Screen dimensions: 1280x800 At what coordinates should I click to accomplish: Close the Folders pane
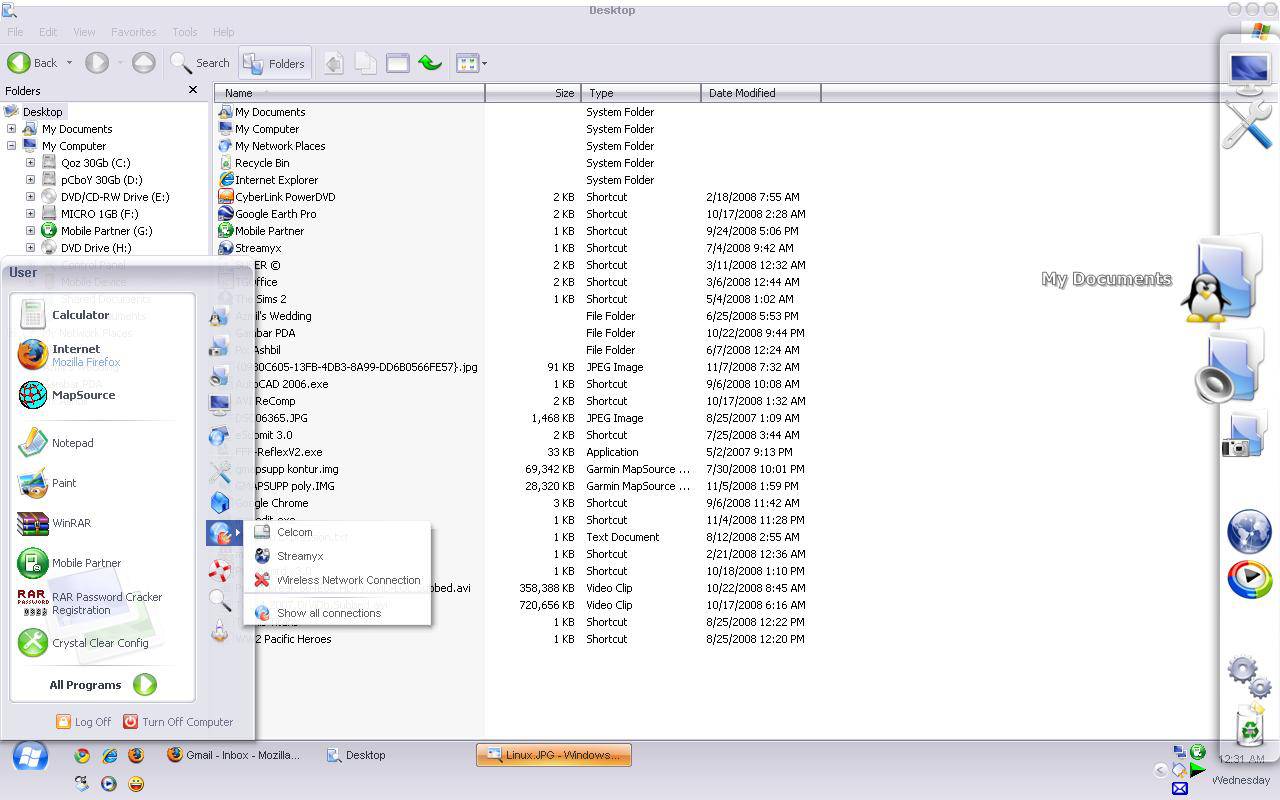pos(193,90)
